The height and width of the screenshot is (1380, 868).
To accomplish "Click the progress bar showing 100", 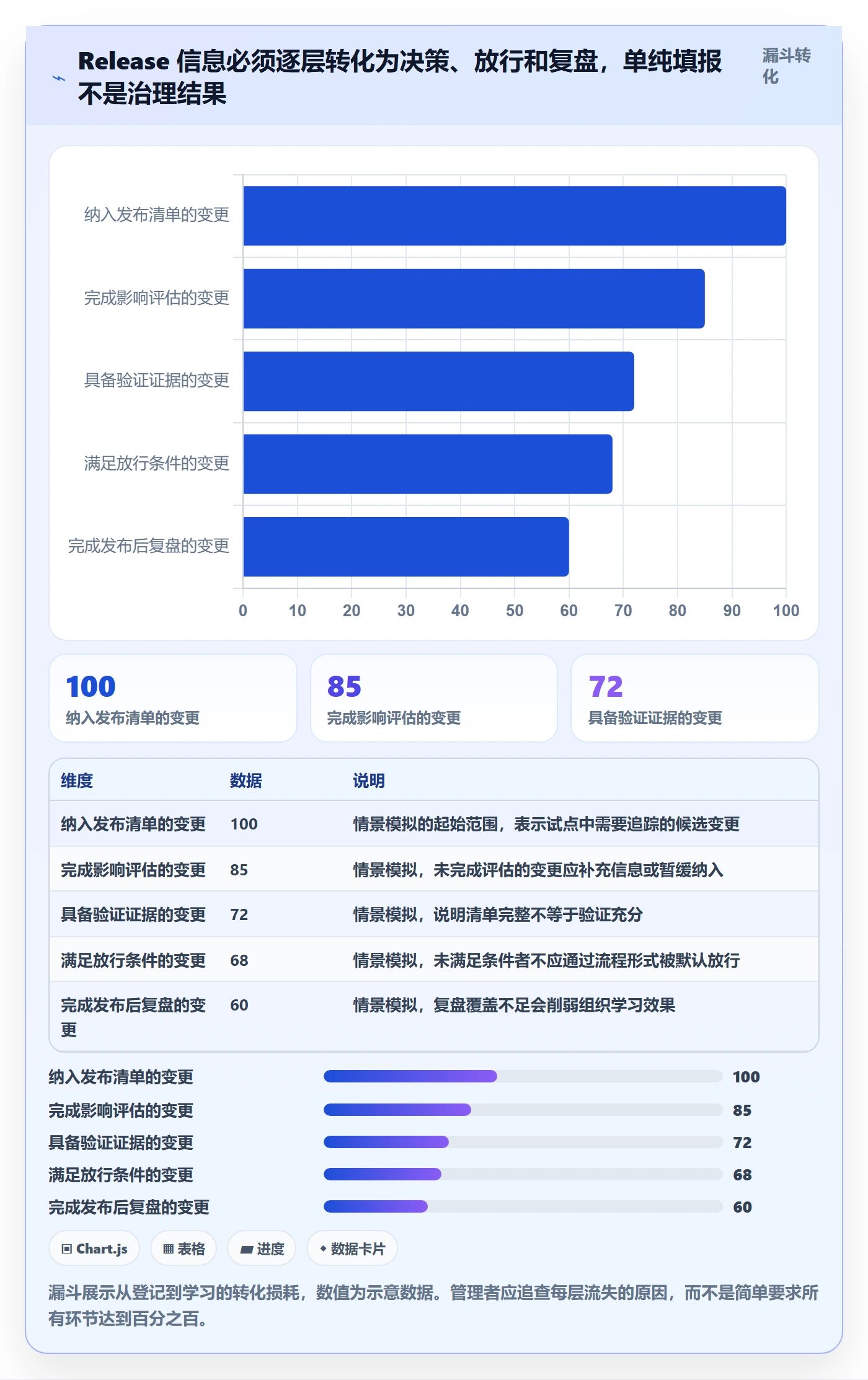I will coord(523,1076).
